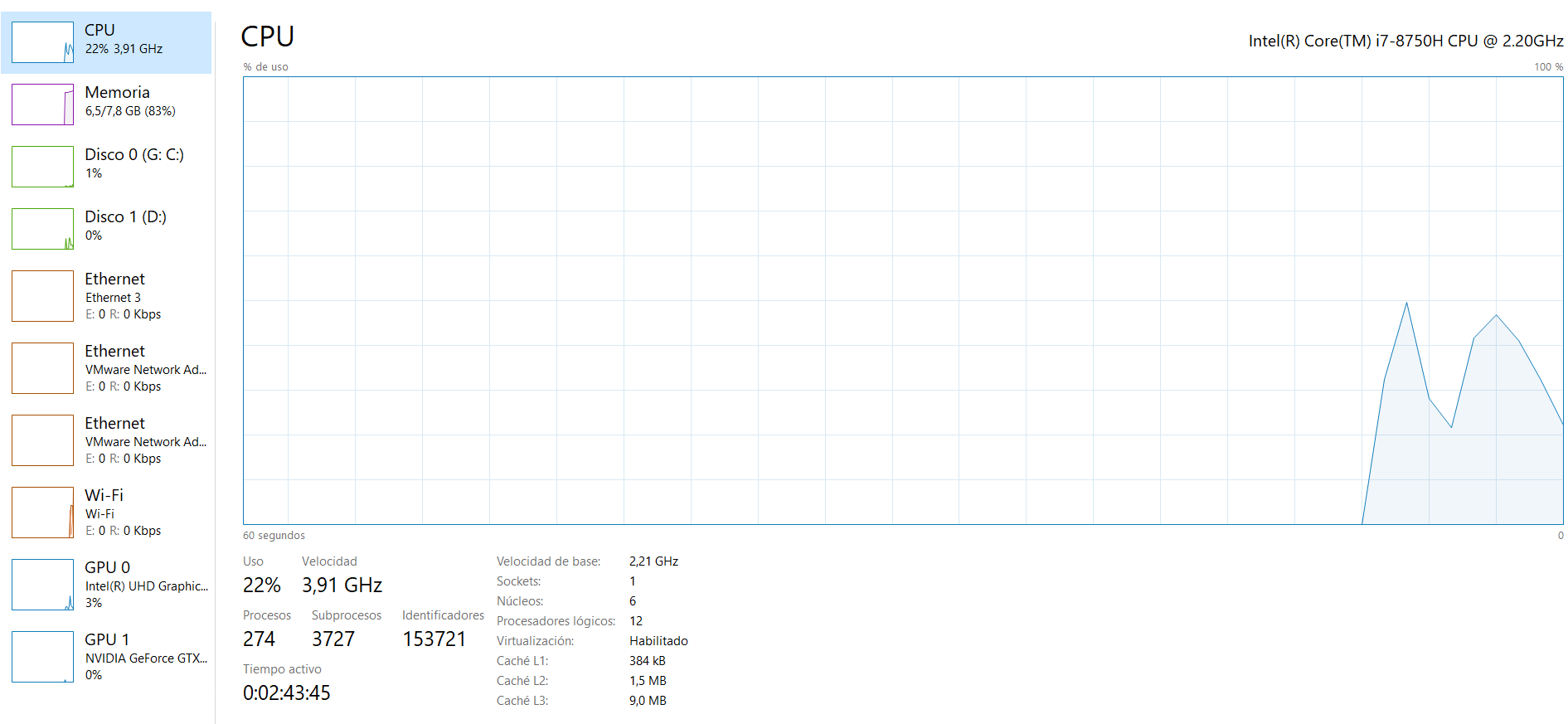The image size is (1568, 724).
Task: Click the main CPU usage graph
Action: pos(902,300)
